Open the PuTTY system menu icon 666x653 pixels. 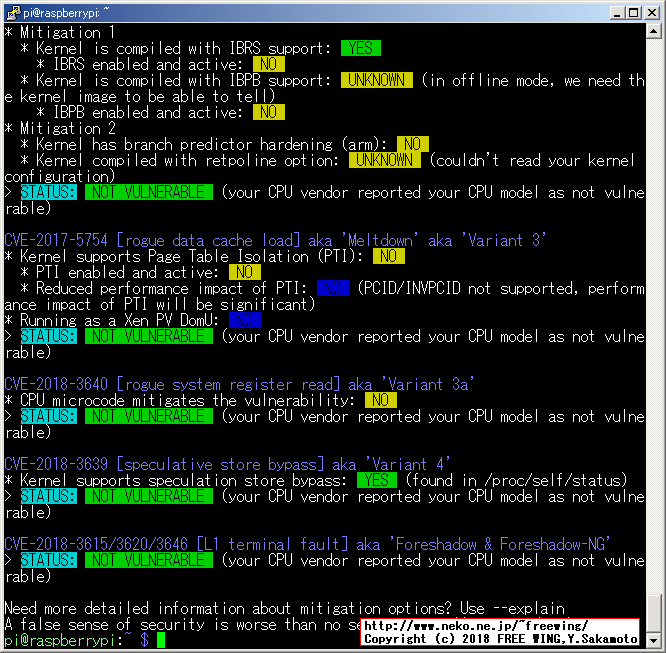[x=13, y=13]
